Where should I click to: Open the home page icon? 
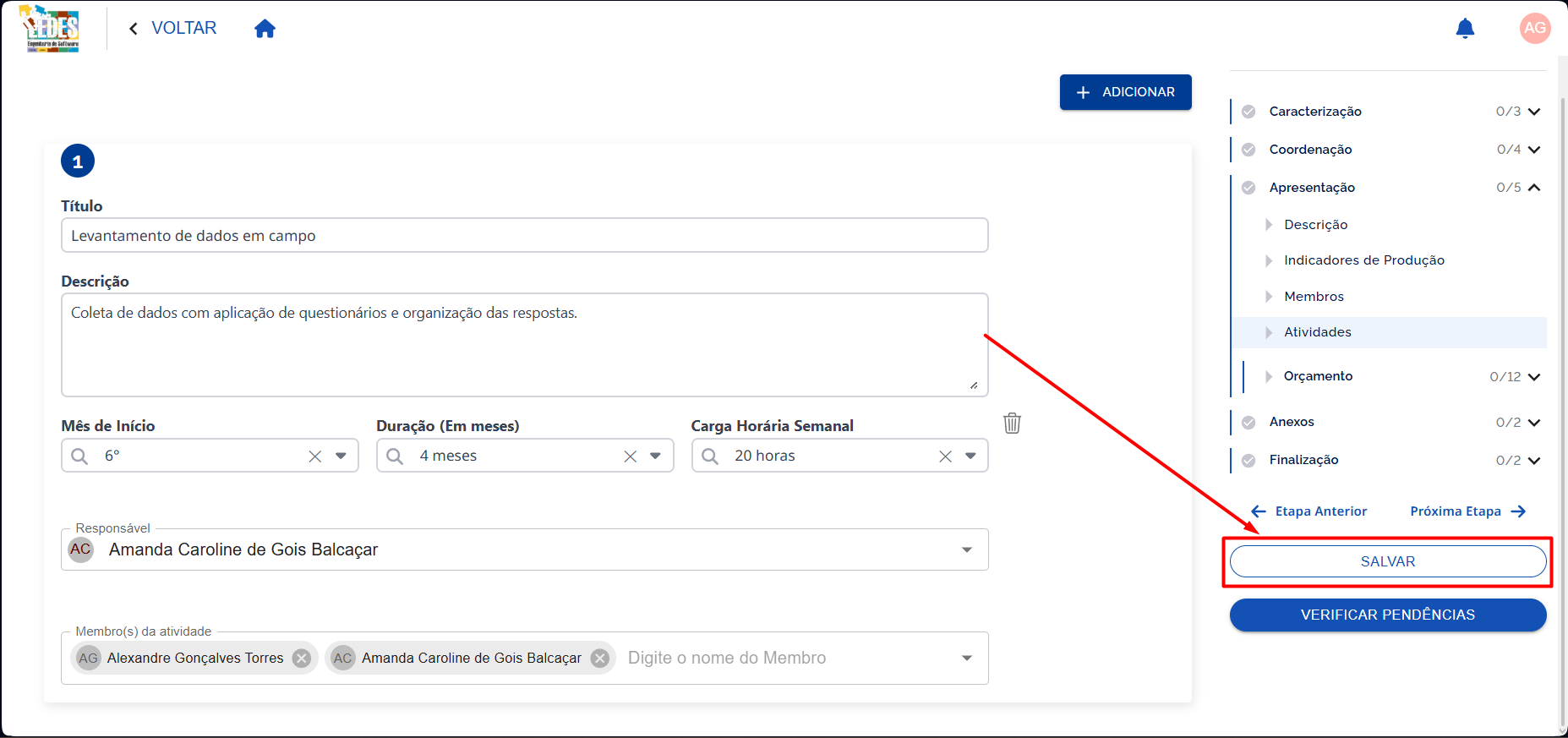pos(265,29)
